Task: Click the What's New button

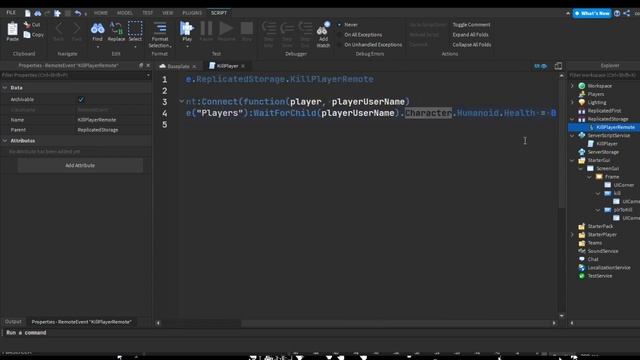Action: (x=591, y=13)
